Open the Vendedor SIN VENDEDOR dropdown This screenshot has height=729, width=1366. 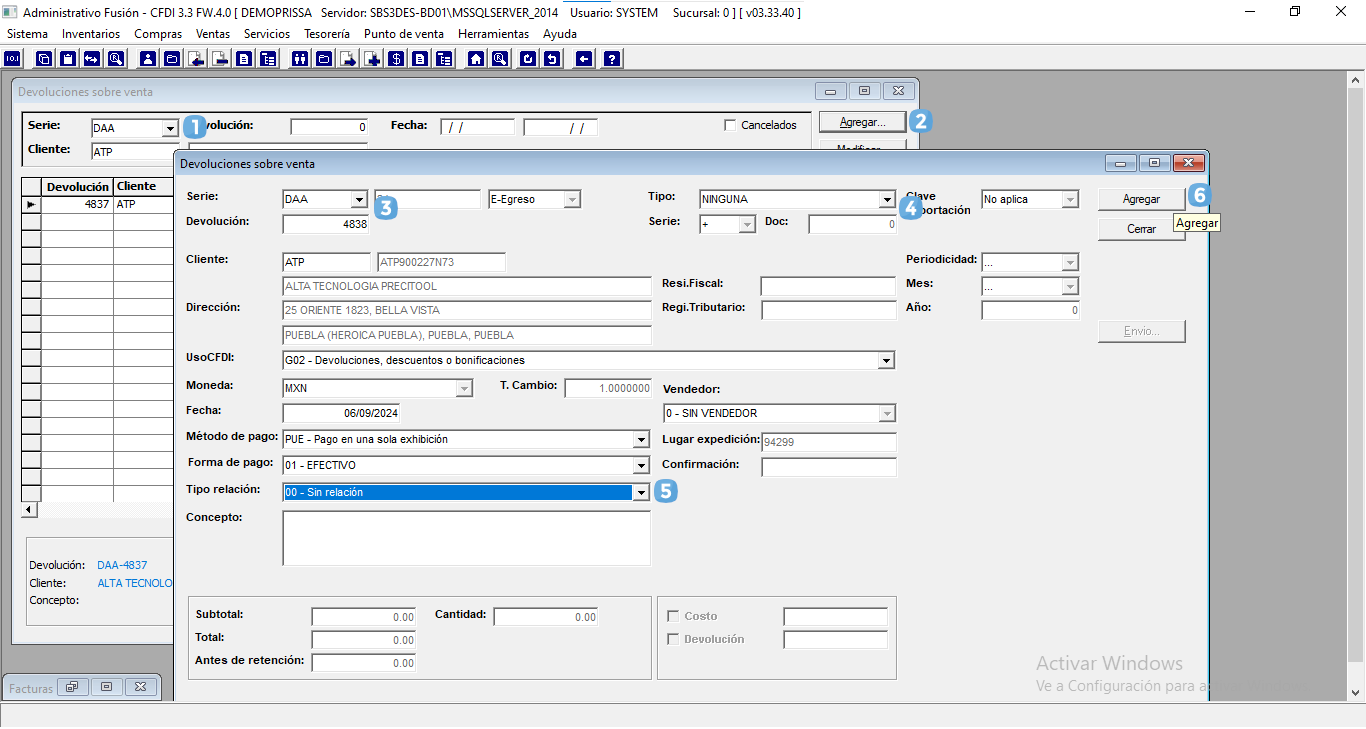click(x=887, y=414)
